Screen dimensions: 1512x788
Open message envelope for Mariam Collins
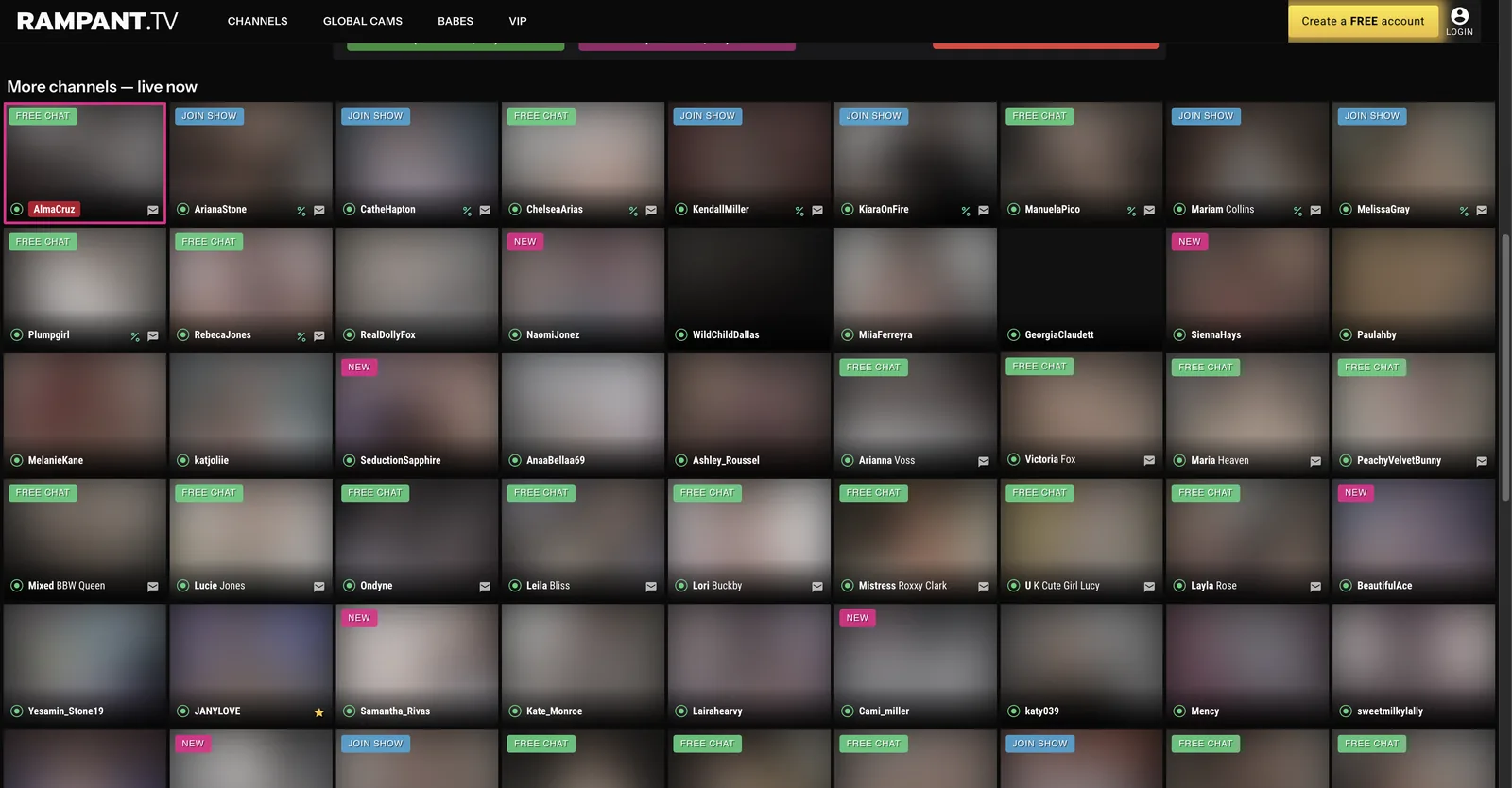coord(1315,211)
